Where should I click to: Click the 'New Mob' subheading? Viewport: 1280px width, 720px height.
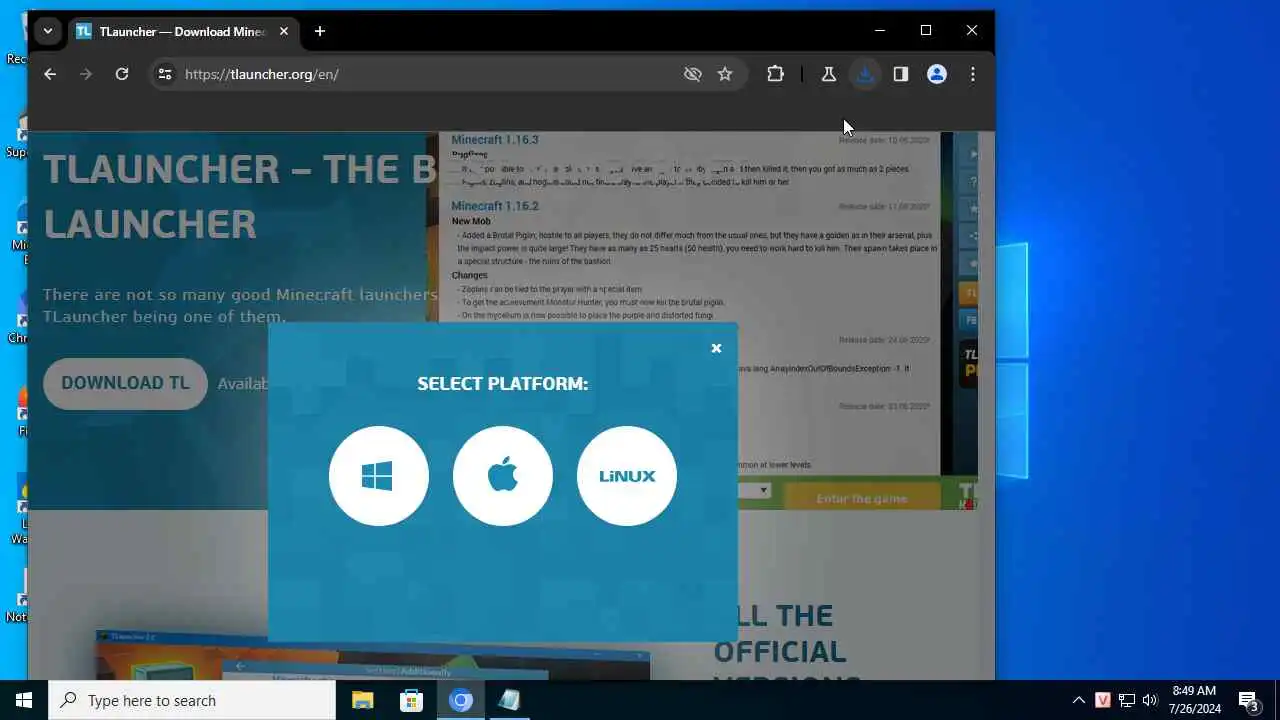[x=471, y=221]
